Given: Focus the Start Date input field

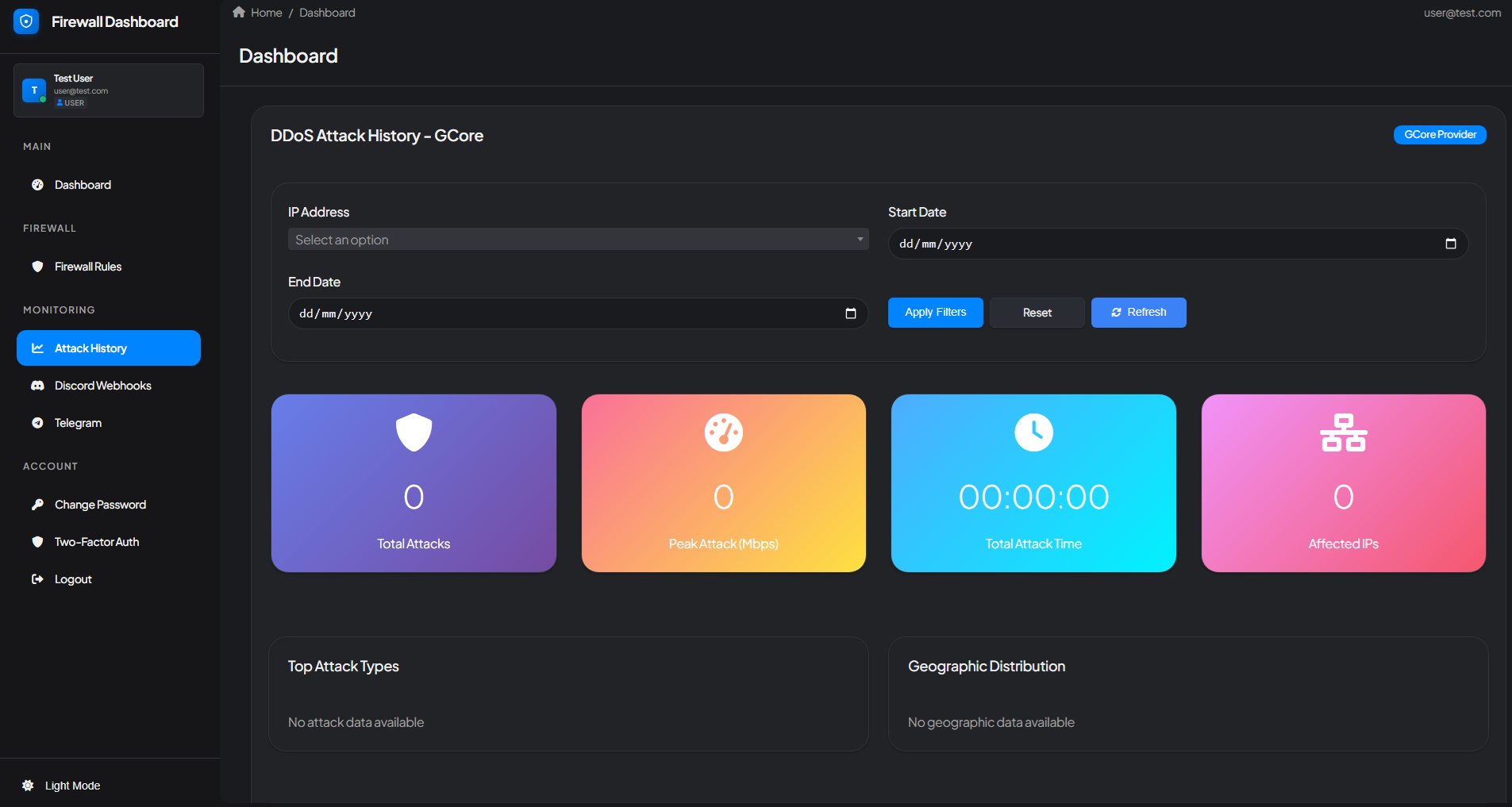Looking at the screenshot, I should click(1178, 244).
